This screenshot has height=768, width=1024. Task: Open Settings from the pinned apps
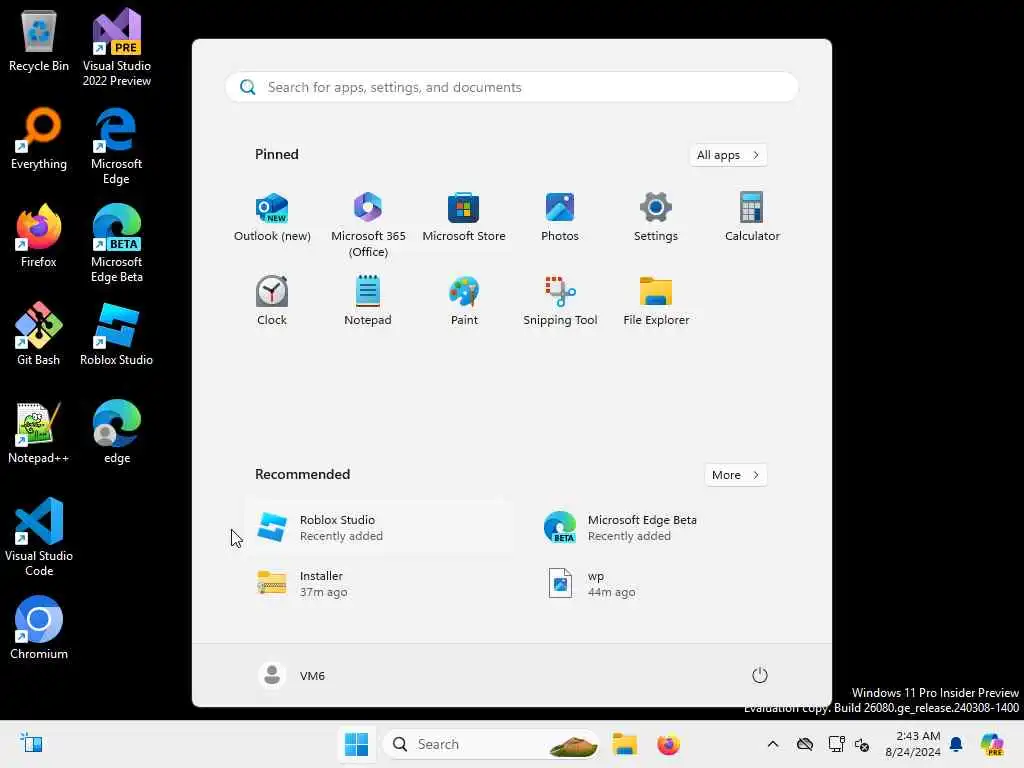(656, 217)
